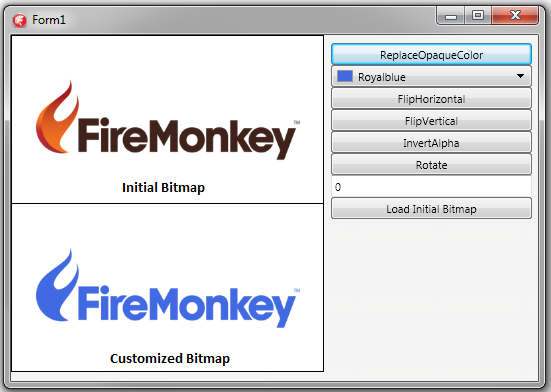
Task: Click the FlipHorizontal button
Action: coord(431,99)
